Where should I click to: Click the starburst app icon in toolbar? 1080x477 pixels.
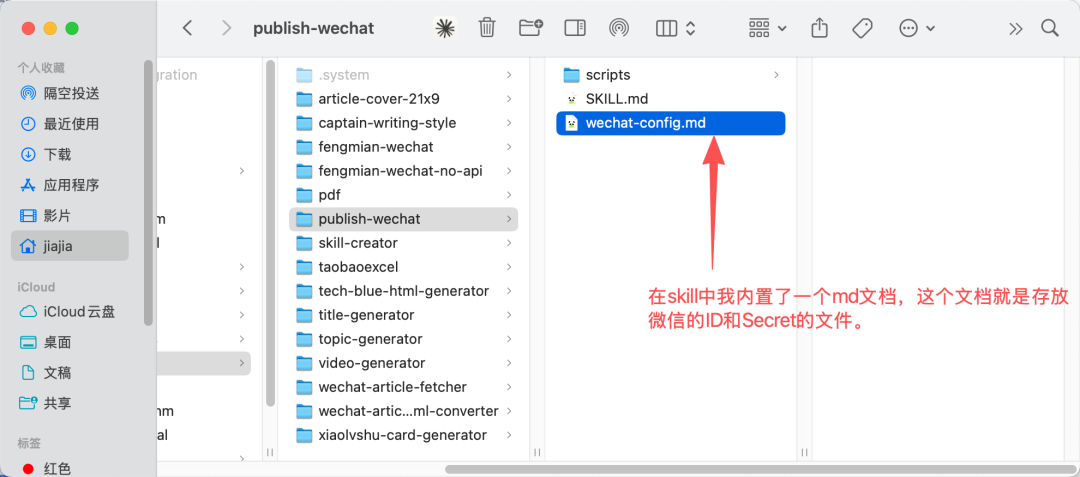[445, 28]
